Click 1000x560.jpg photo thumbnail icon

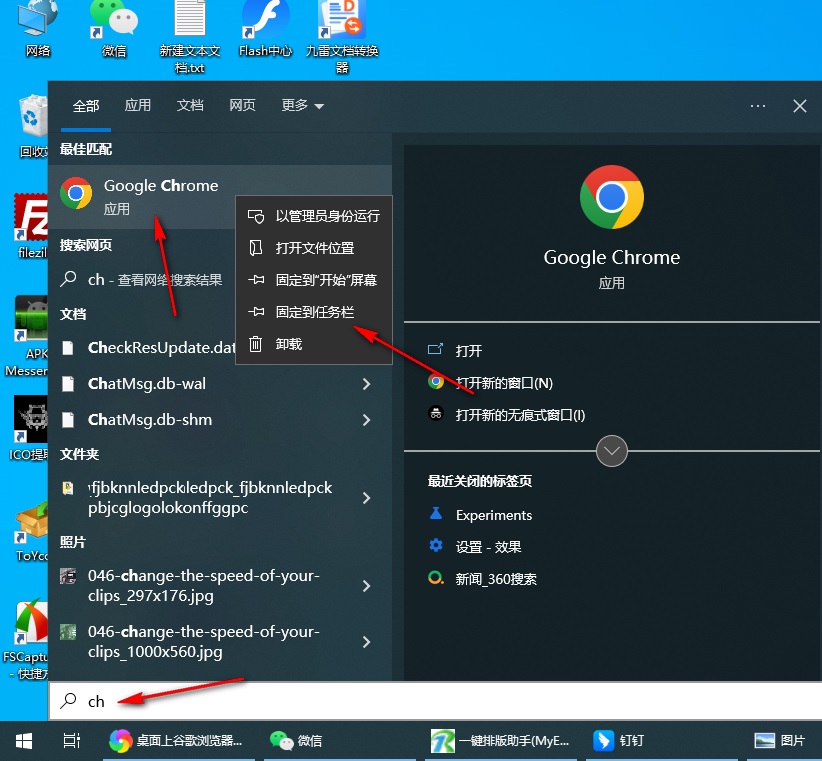point(68,632)
